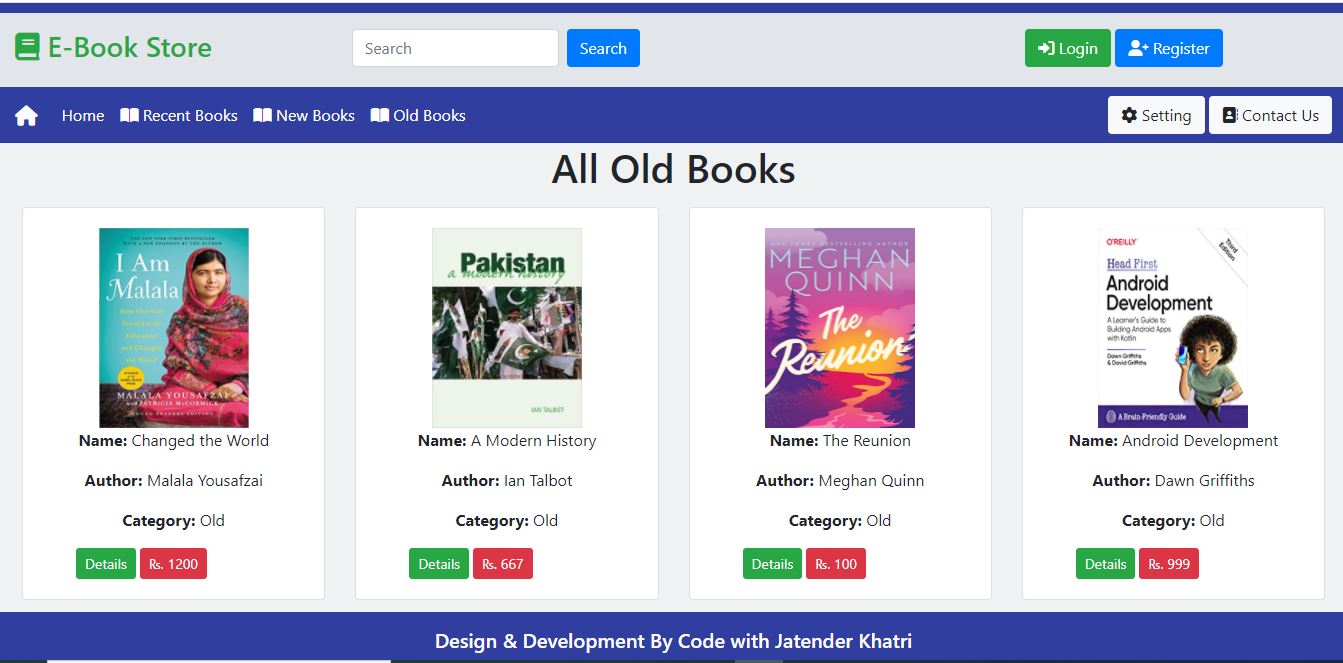Image resolution: width=1343 pixels, height=663 pixels.
Task: Click the open-book icon beside Recent Books
Action: (x=129, y=115)
